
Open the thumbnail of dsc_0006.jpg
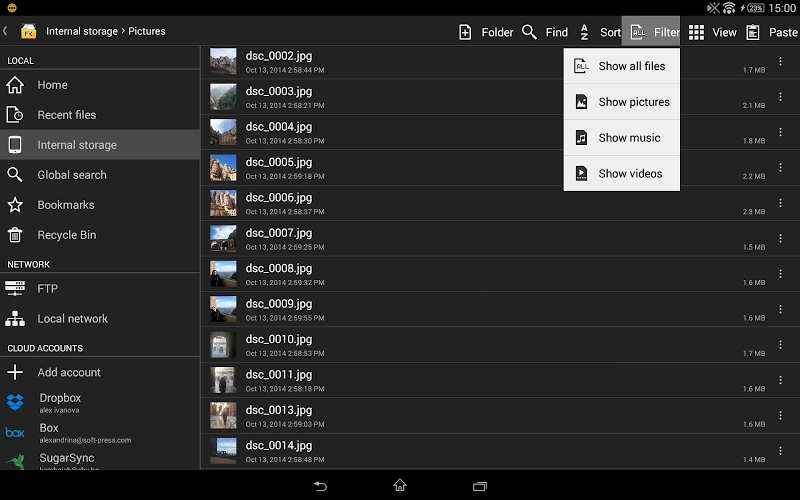[x=223, y=203]
